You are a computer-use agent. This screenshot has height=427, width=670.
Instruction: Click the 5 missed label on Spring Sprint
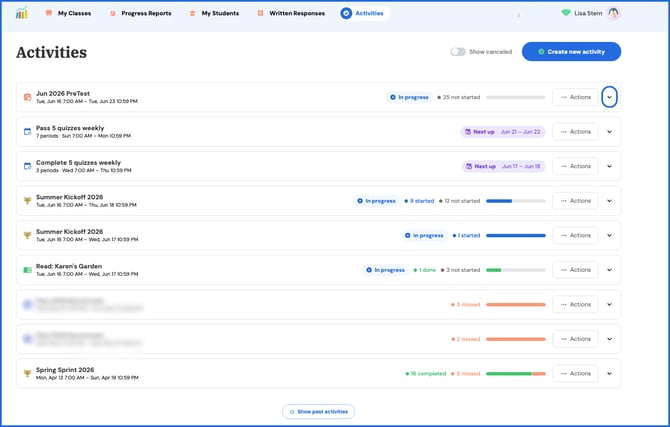click(x=465, y=374)
